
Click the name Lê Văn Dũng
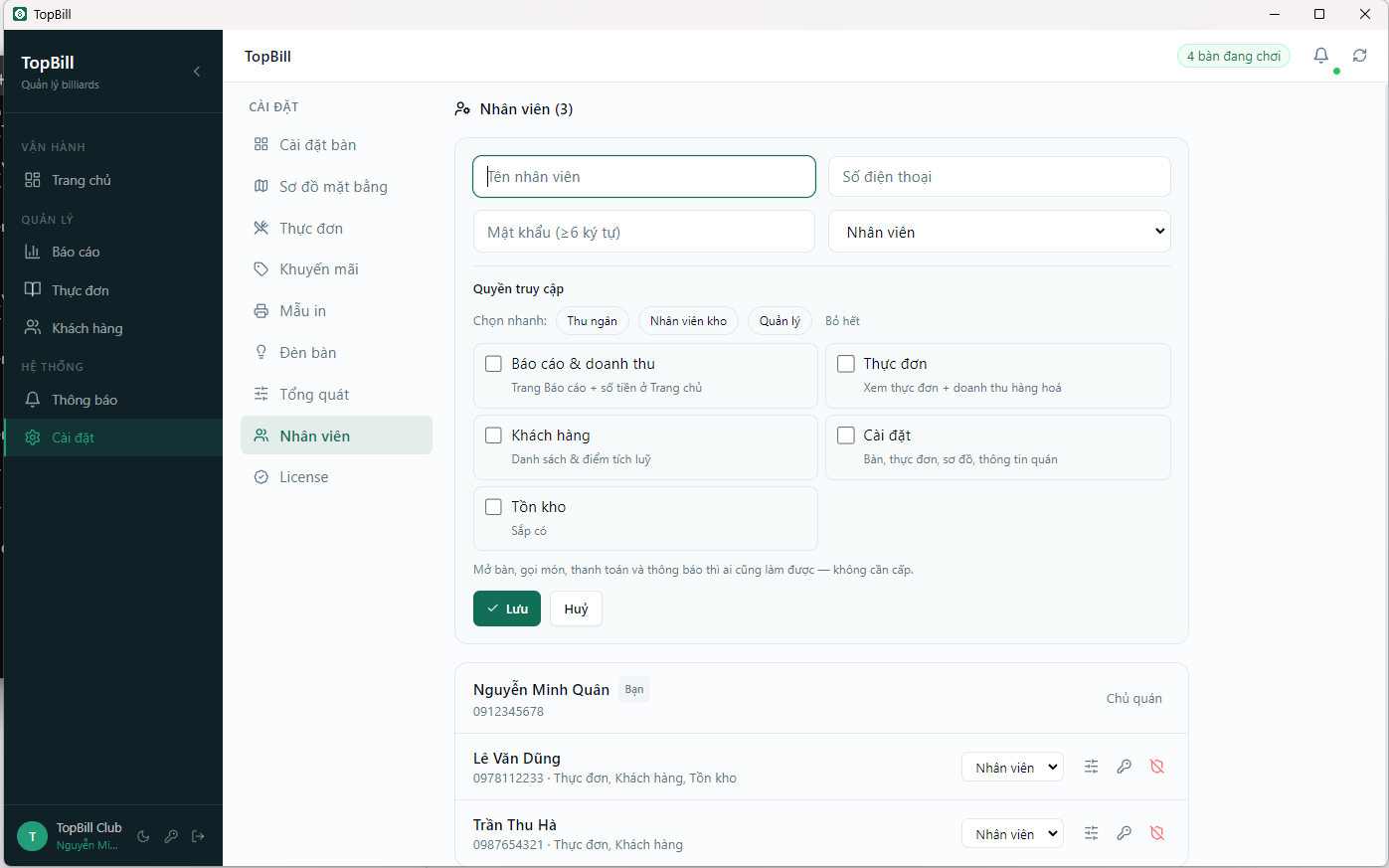pos(517,759)
